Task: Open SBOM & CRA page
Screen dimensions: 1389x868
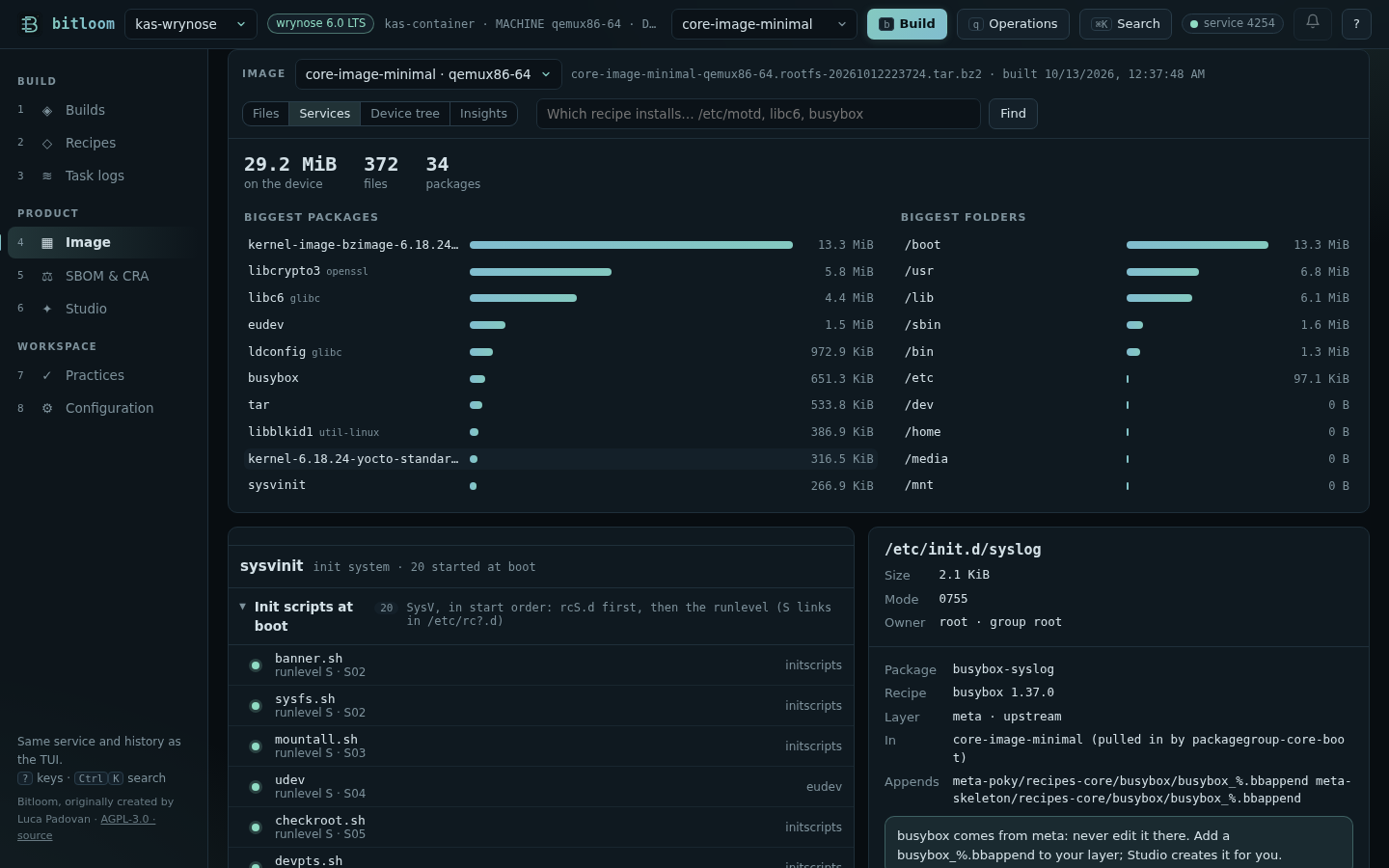Action: (x=103, y=277)
